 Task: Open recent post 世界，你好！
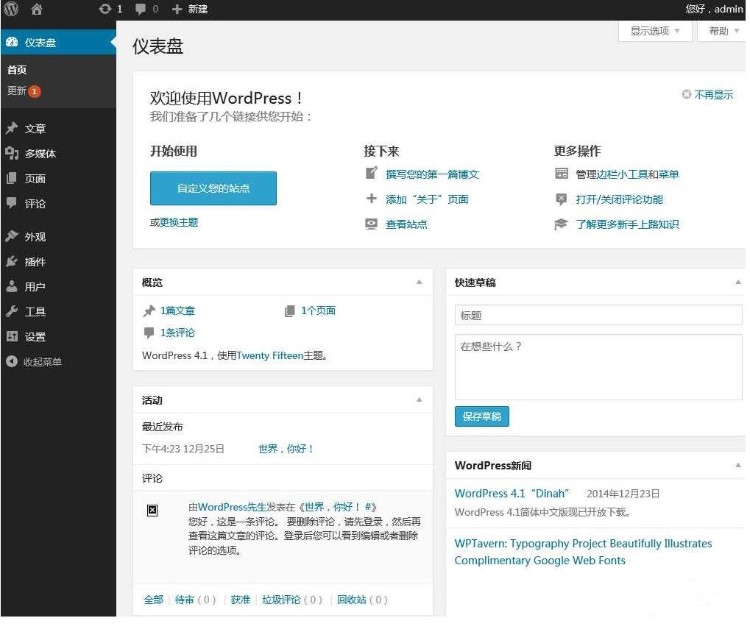pyautogui.click(x=286, y=449)
